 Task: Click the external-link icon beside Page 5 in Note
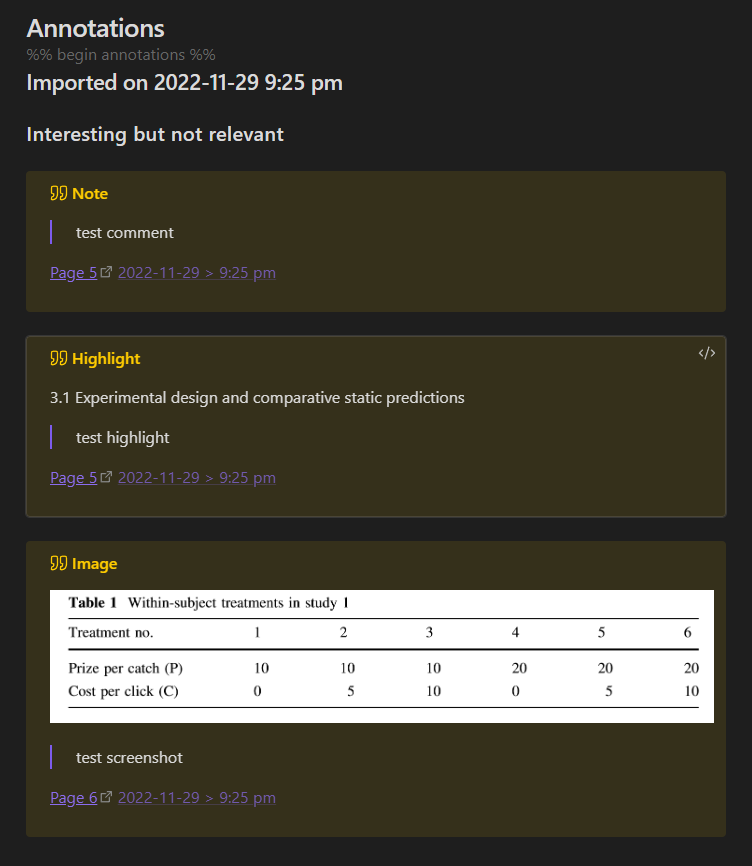[105, 270]
